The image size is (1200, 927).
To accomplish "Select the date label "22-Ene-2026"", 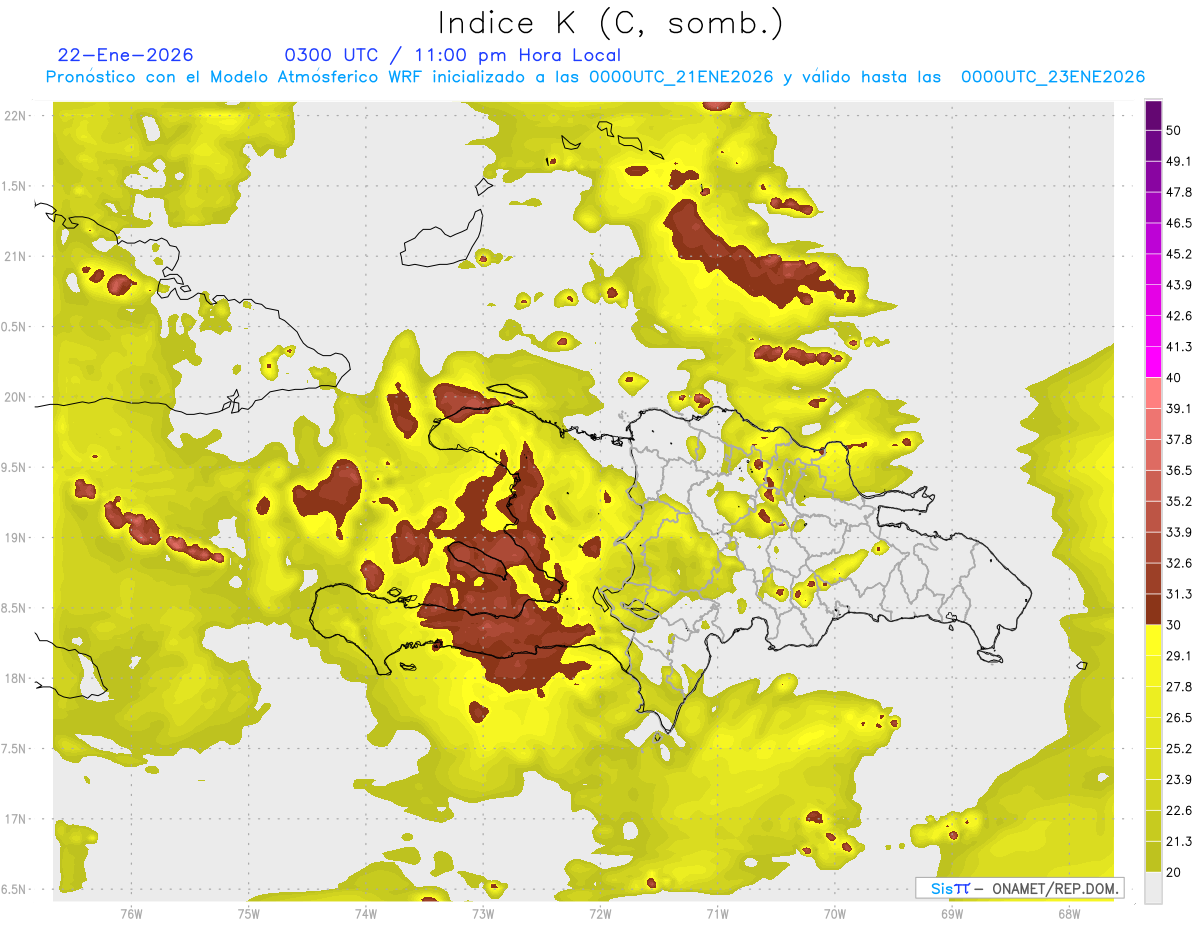I will (126, 55).
